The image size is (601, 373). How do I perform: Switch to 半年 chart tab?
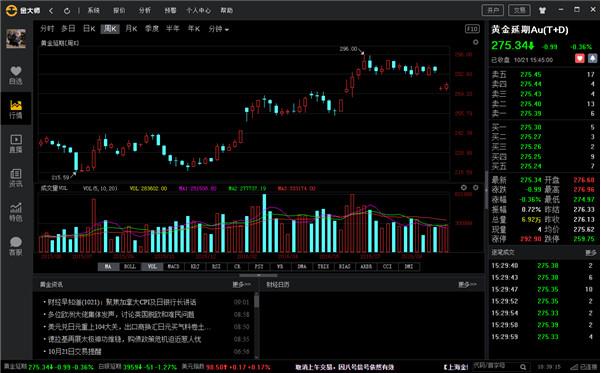point(172,29)
